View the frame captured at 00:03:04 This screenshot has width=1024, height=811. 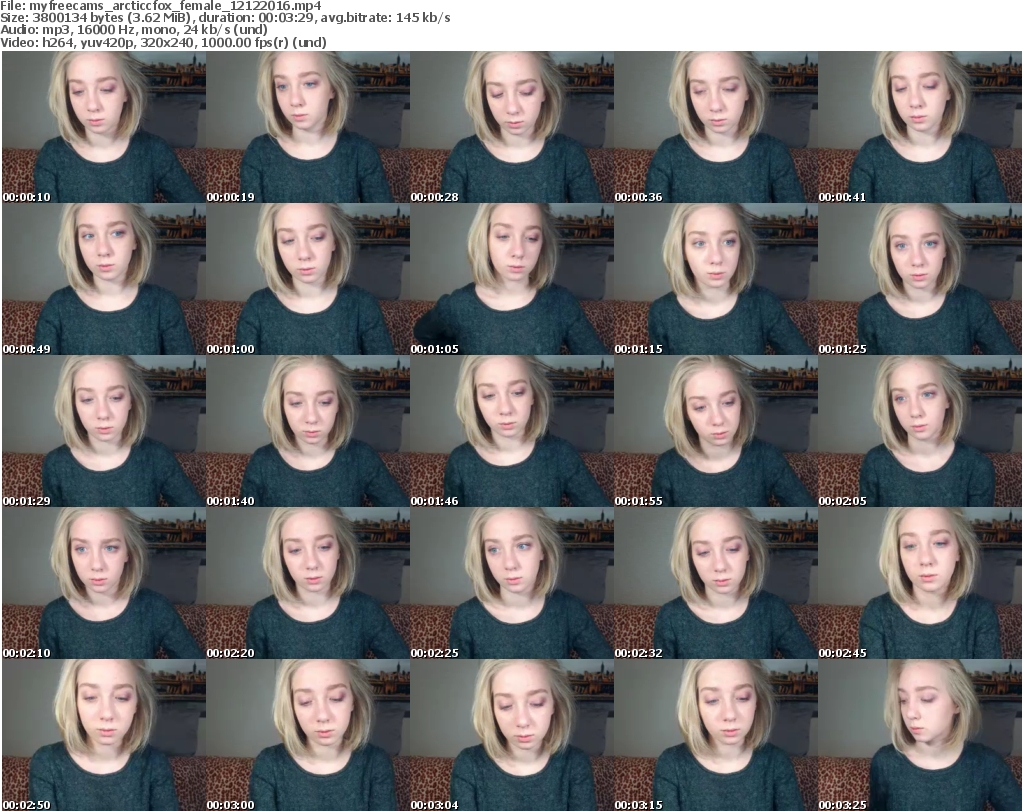(x=511, y=735)
